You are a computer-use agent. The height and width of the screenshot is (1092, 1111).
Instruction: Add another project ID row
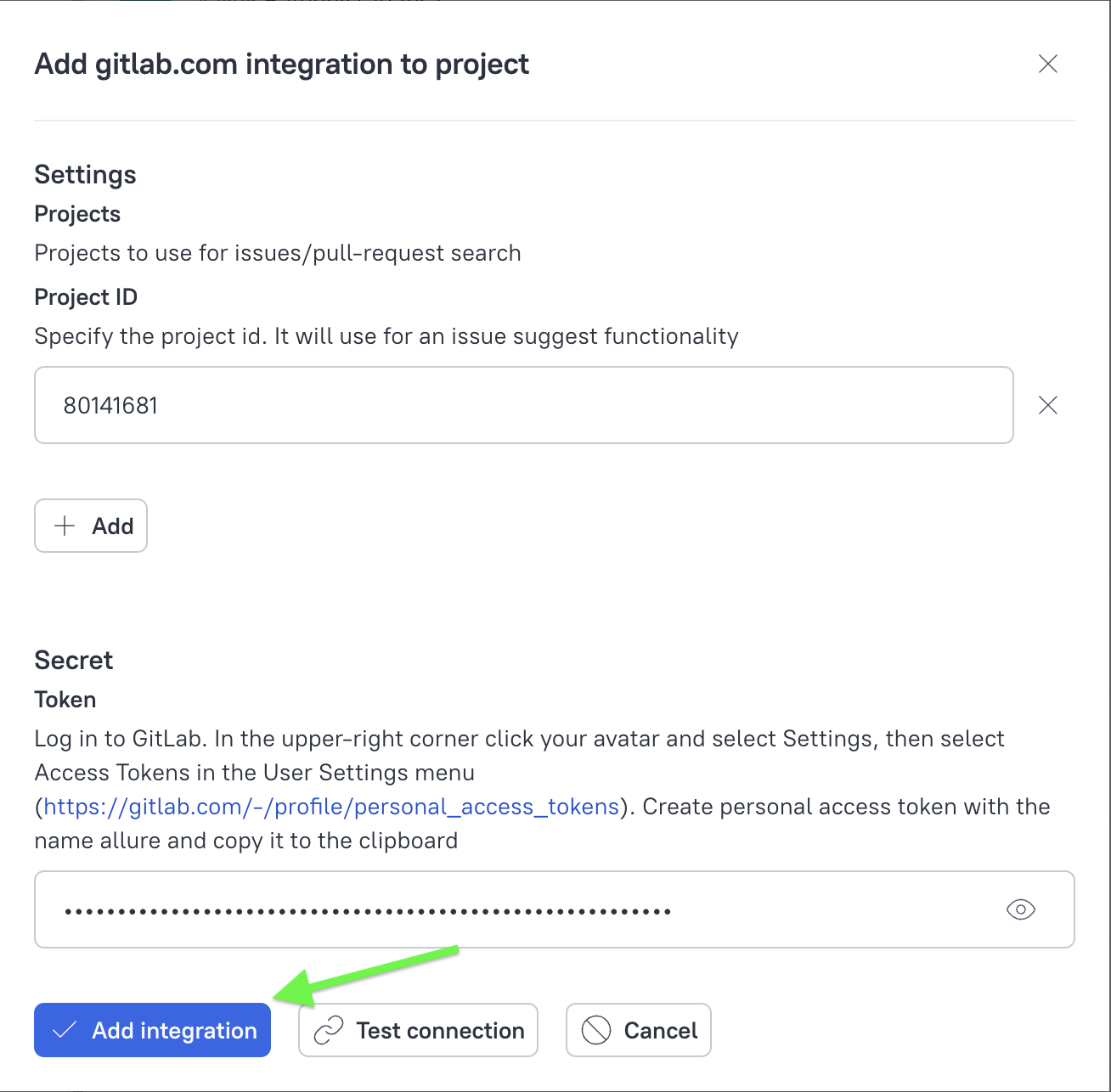tap(91, 526)
